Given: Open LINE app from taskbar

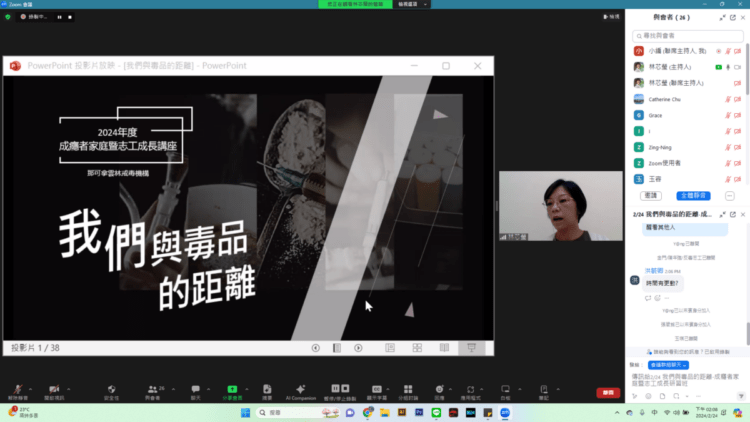Looking at the screenshot, I should pyautogui.click(x=436, y=412).
